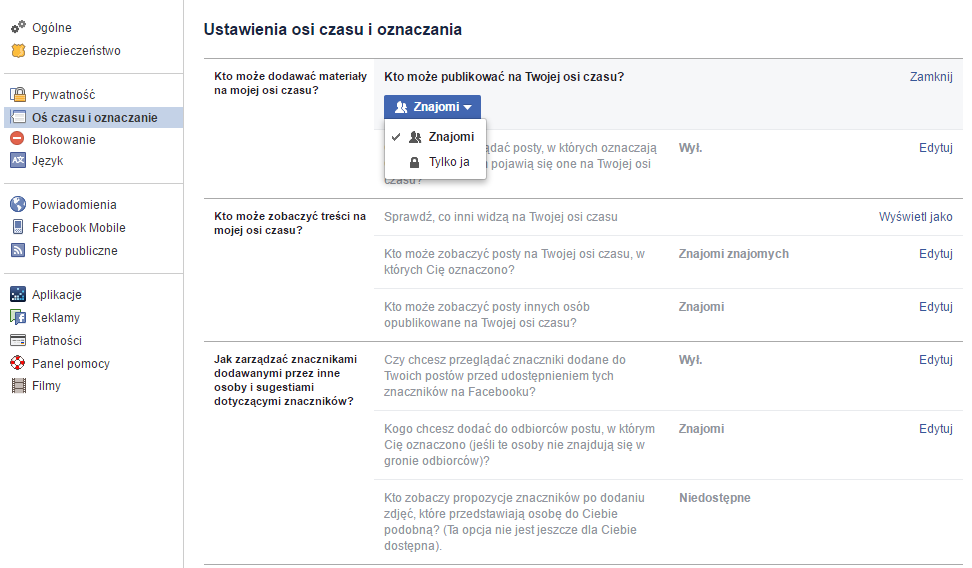Click the Ogólne gears icon

point(18,28)
